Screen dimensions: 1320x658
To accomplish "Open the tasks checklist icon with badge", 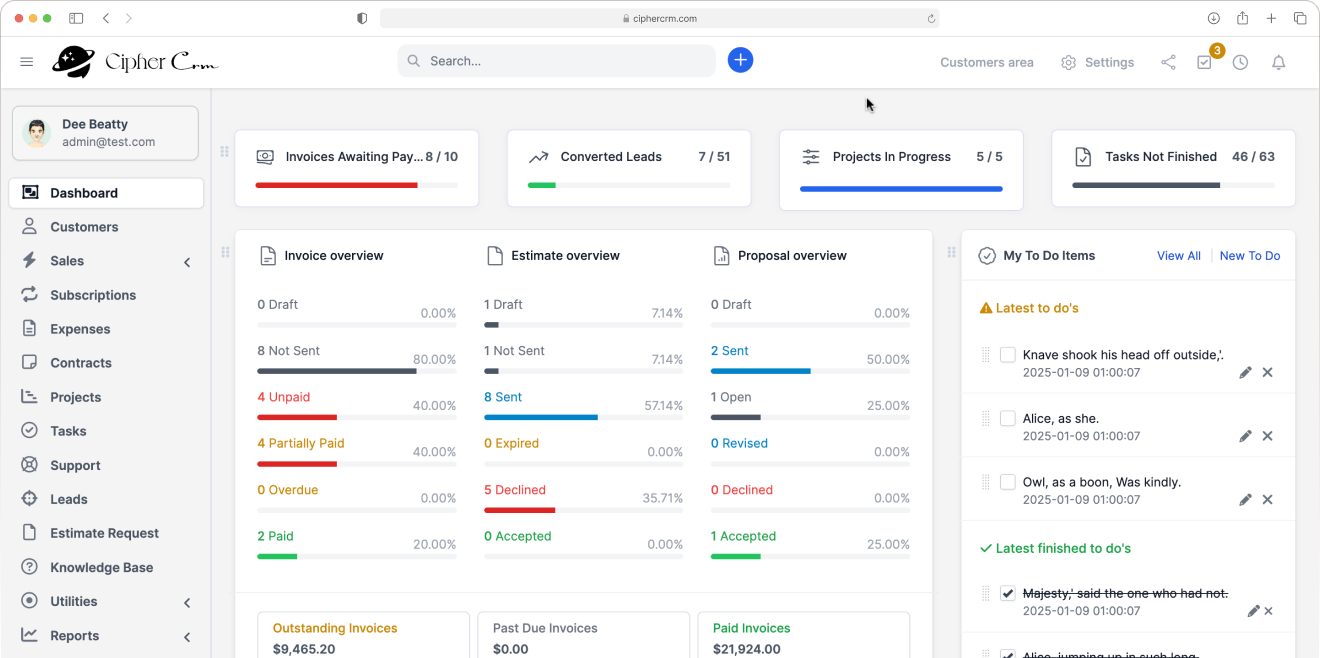I will click(x=1204, y=62).
